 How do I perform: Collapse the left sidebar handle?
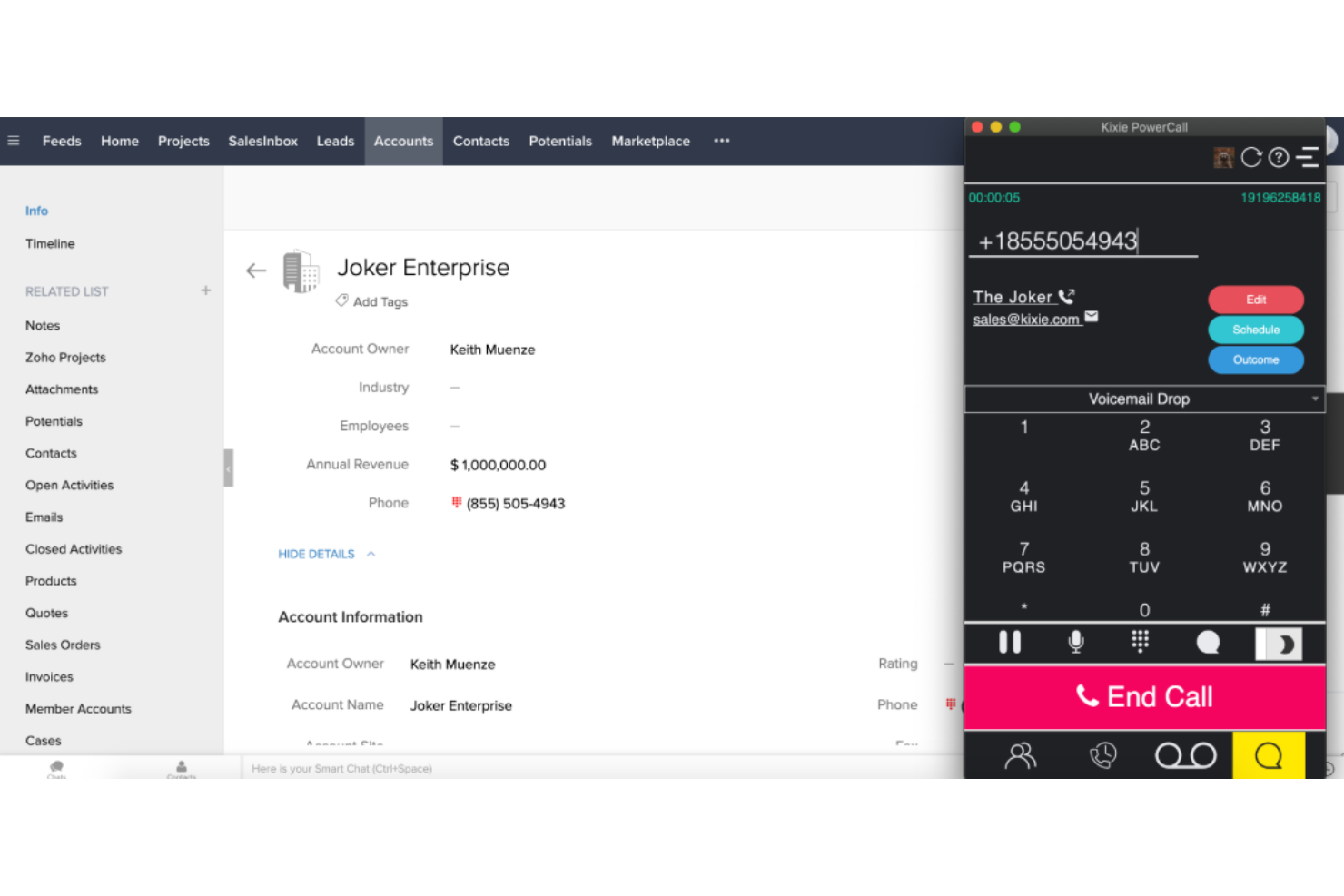point(229,468)
